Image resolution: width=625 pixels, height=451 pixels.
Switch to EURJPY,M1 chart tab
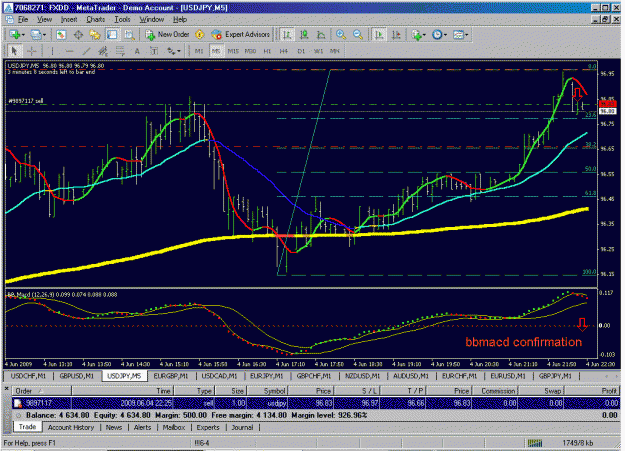pyautogui.click(x=266, y=376)
